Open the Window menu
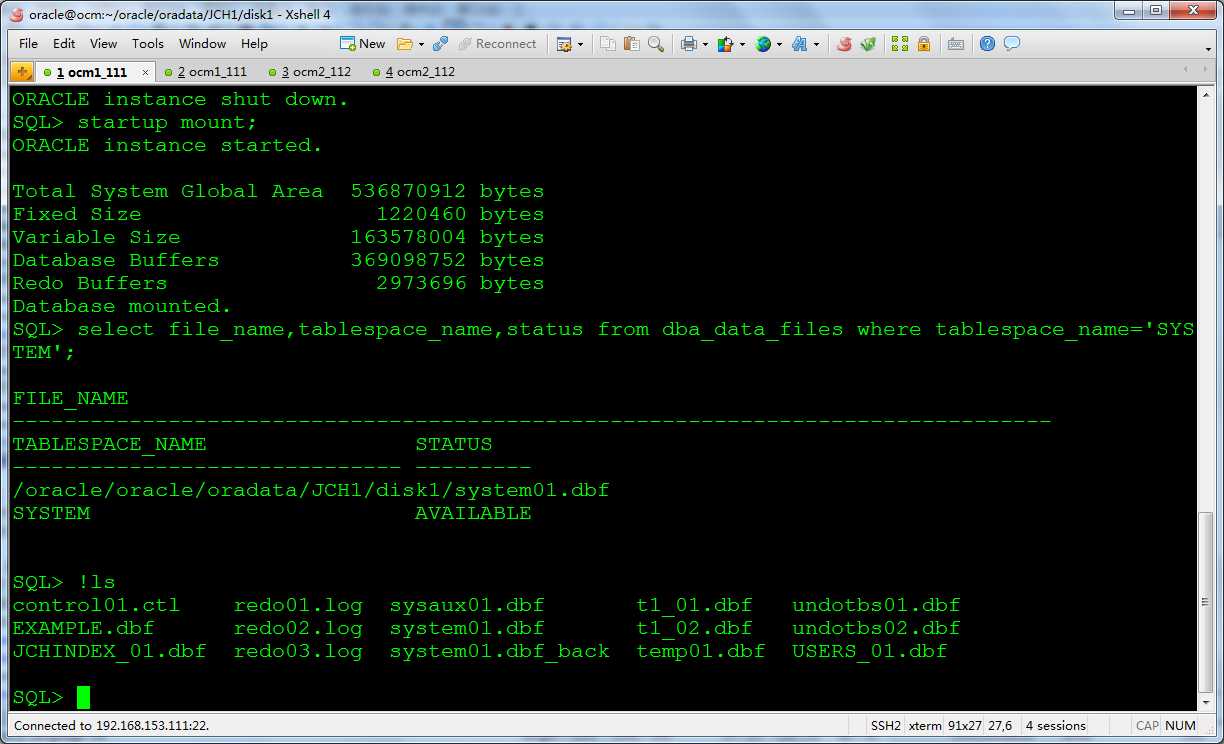Screen dimensions: 1224x744 pyautogui.click(x=202, y=44)
